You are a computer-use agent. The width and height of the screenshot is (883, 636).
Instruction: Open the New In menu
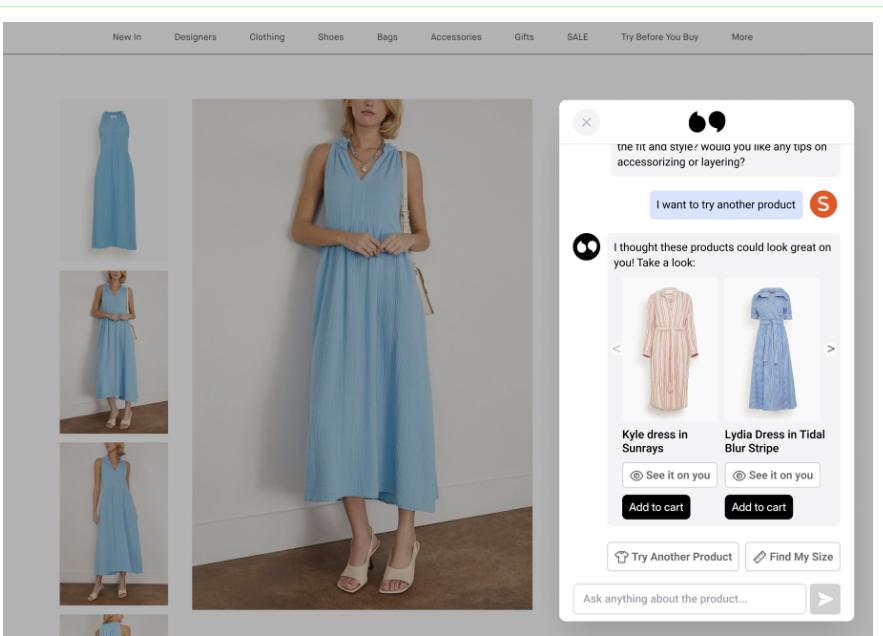[127, 37]
